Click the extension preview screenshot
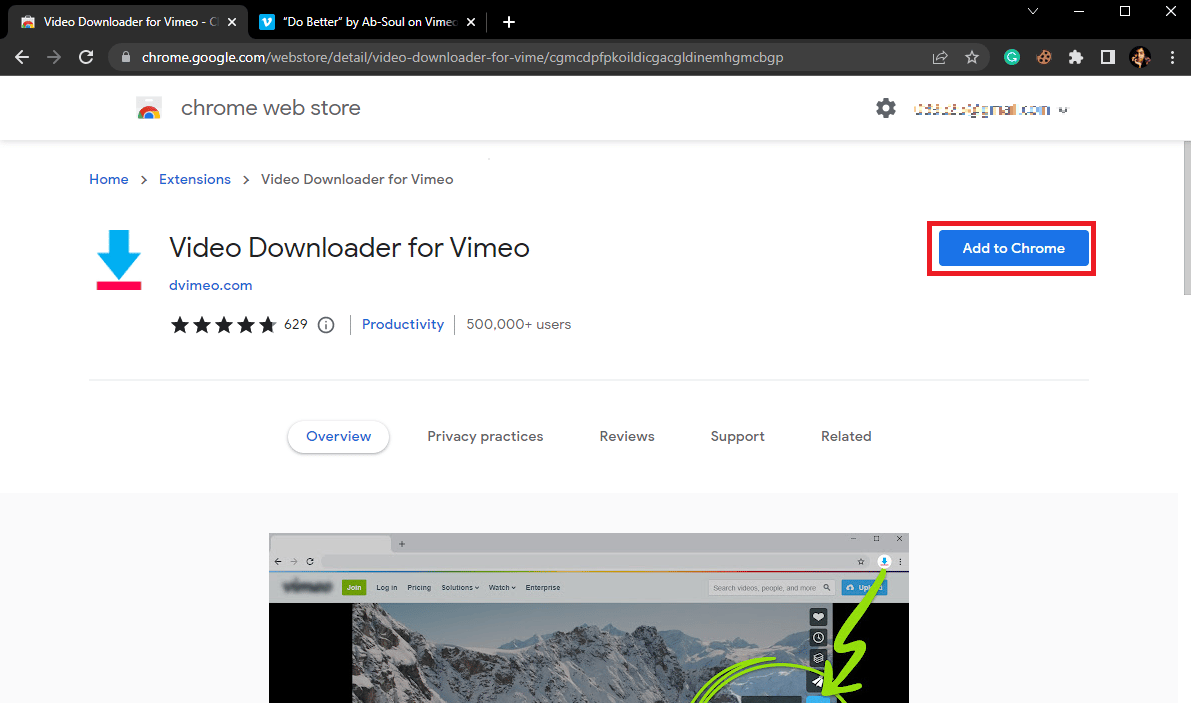Viewport: 1191px width, 703px height. tap(589, 618)
